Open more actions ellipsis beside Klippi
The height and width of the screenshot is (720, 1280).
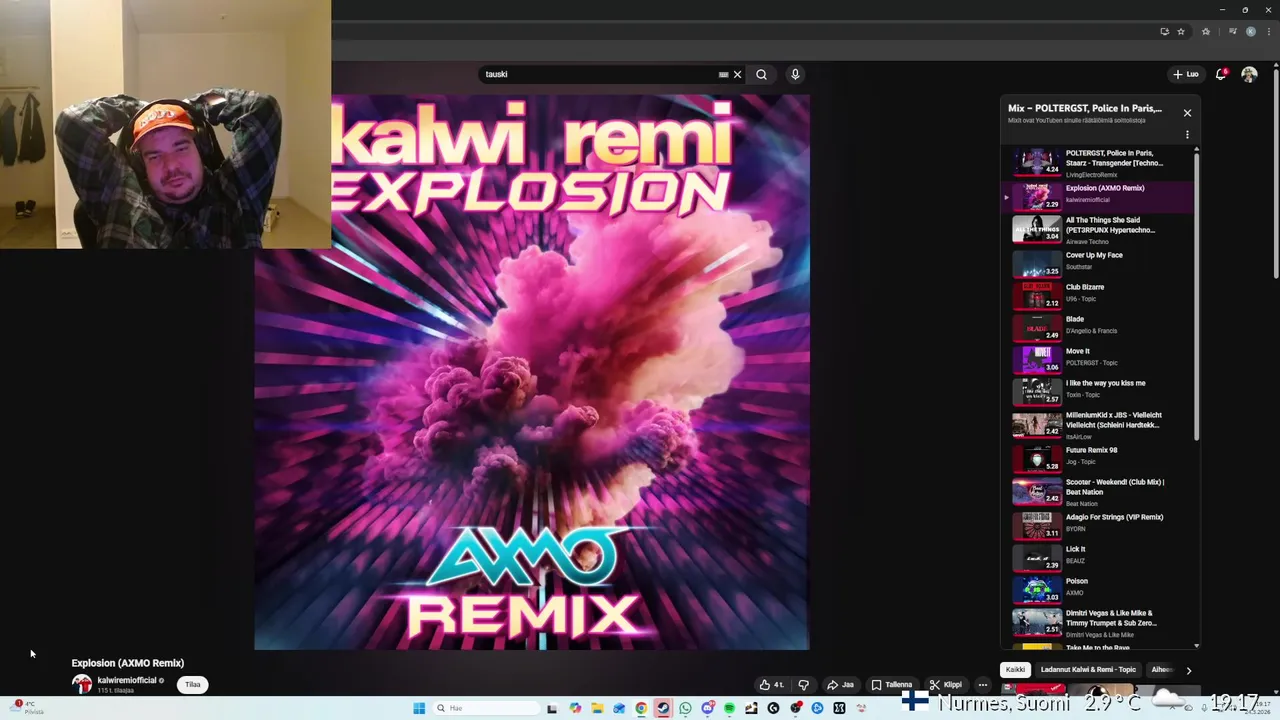983,685
